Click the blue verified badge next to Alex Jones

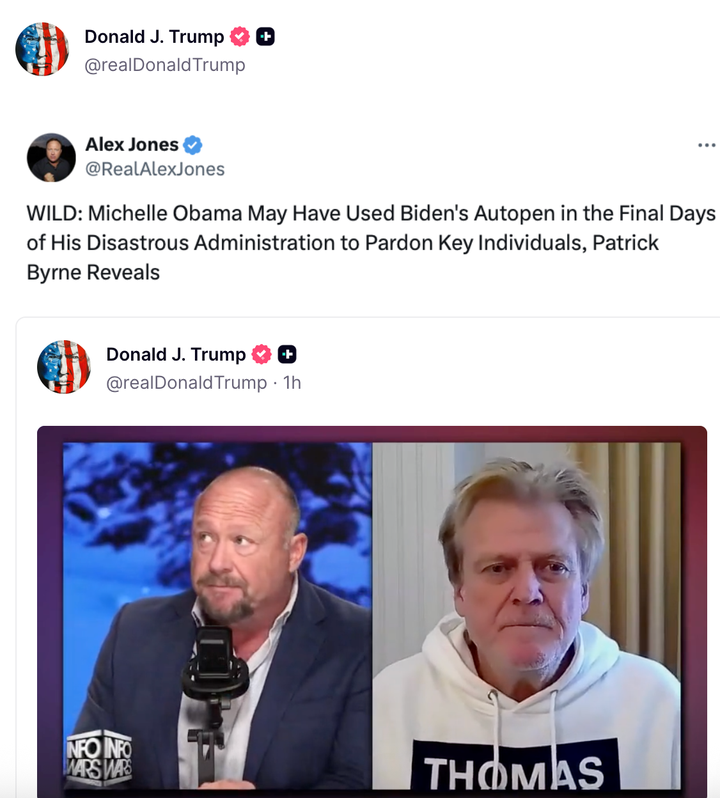(x=192, y=145)
